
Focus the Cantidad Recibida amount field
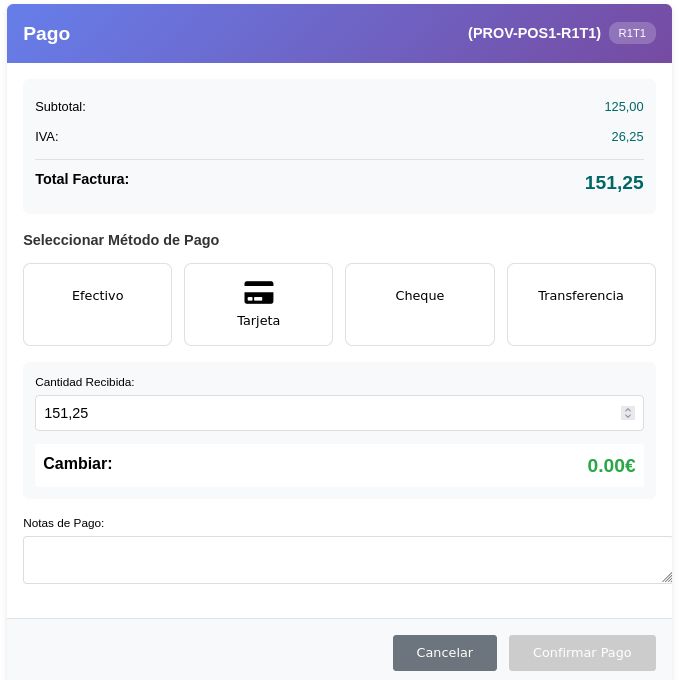pyautogui.click(x=320, y=413)
